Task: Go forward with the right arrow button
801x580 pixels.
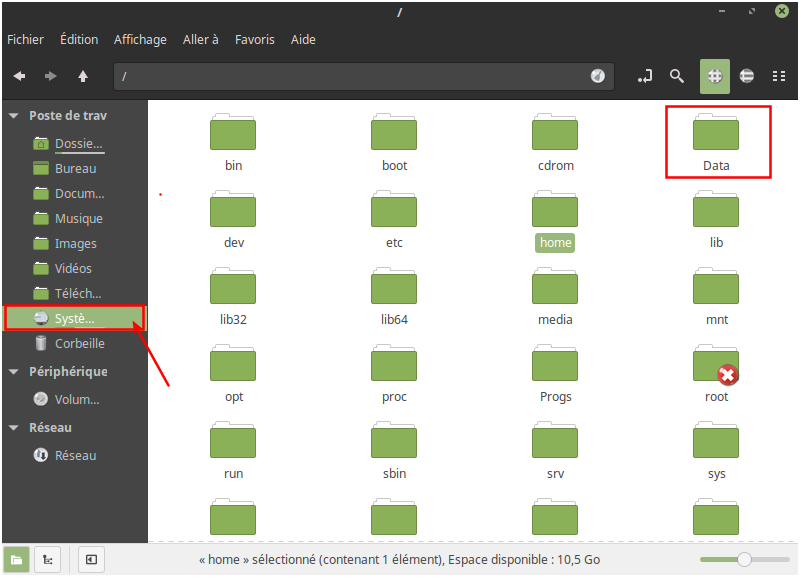Action: pyautogui.click(x=50, y=76)
